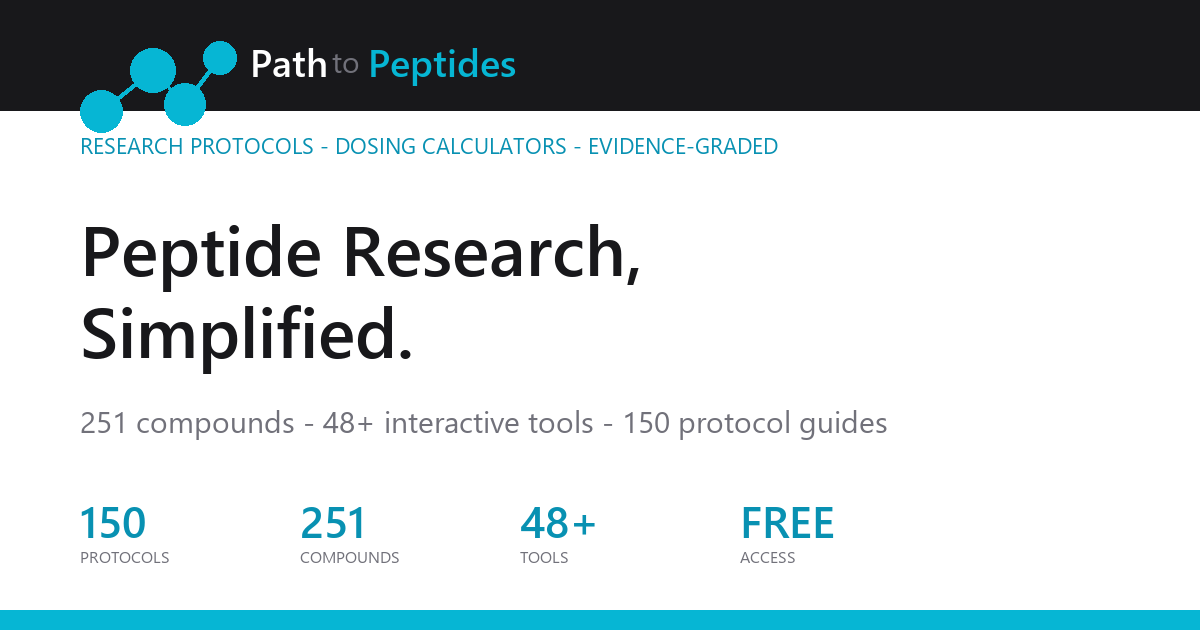Click the Path to Peptides molecule logo icon

pyautogui.click(x=158, y=87)
